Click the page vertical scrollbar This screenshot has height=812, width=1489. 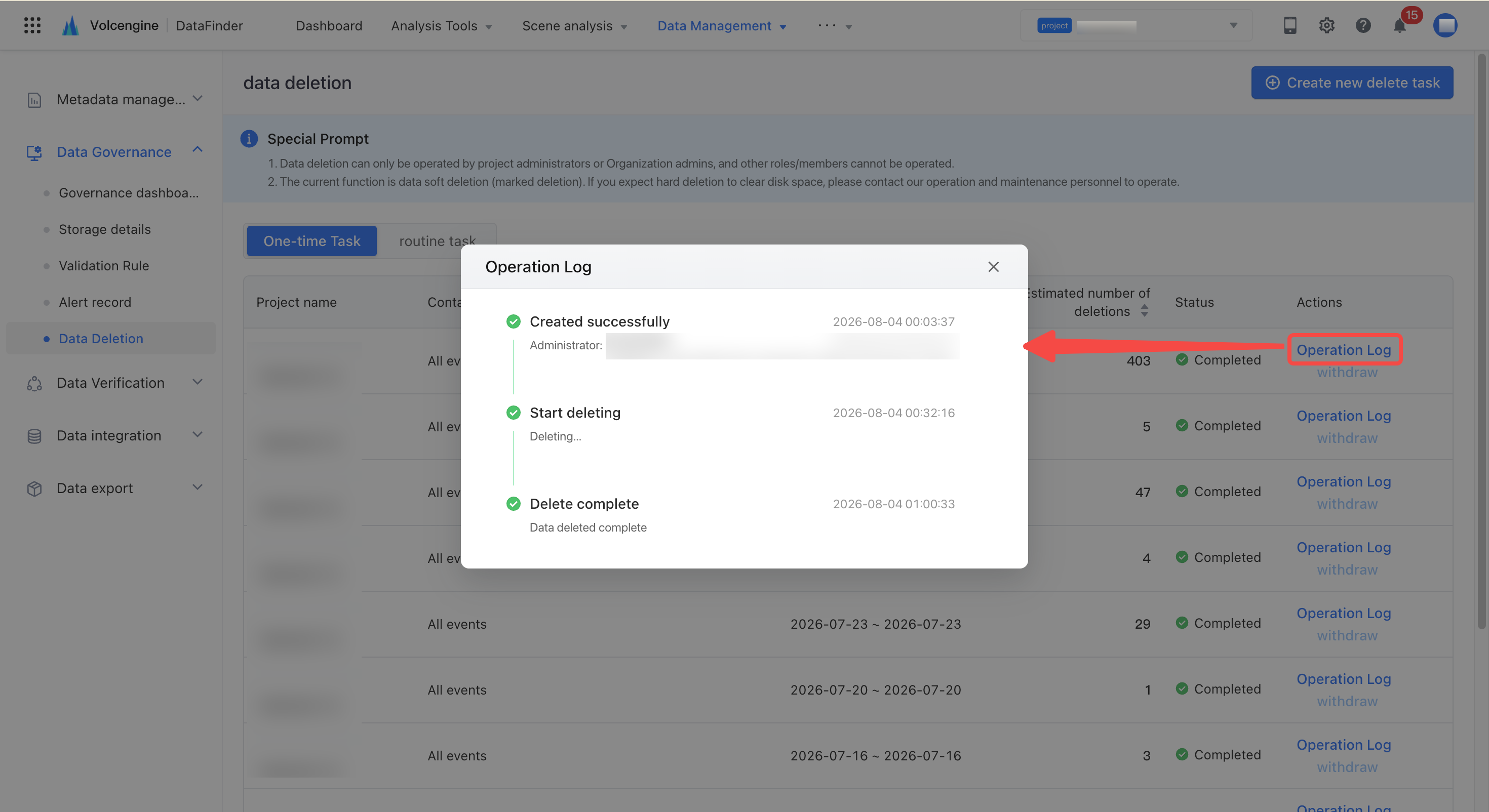coord(1481,341)
